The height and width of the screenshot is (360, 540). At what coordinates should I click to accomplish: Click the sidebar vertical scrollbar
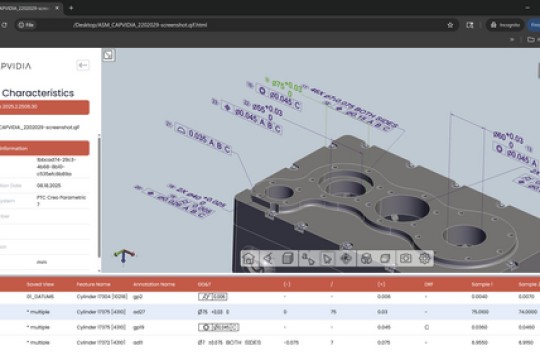click(99, 196)
